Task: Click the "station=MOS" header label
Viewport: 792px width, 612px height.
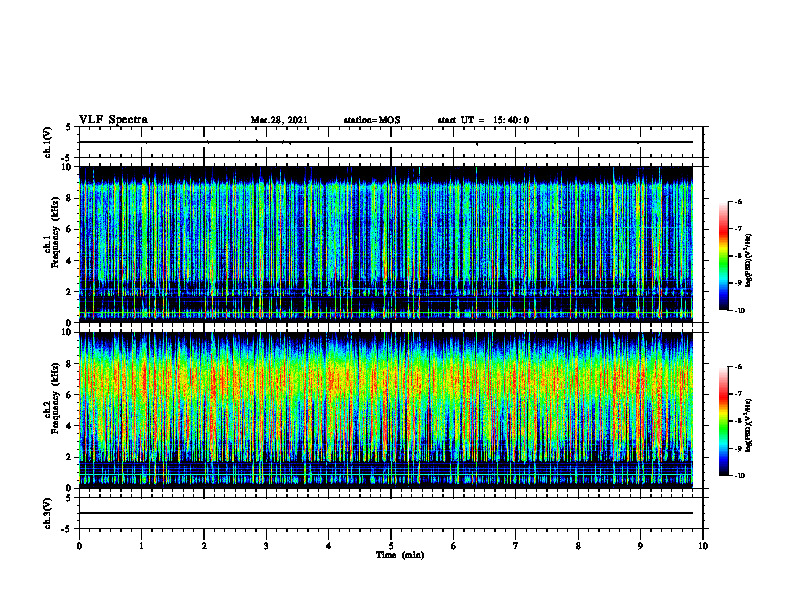Action: click(x=372, y=120)
